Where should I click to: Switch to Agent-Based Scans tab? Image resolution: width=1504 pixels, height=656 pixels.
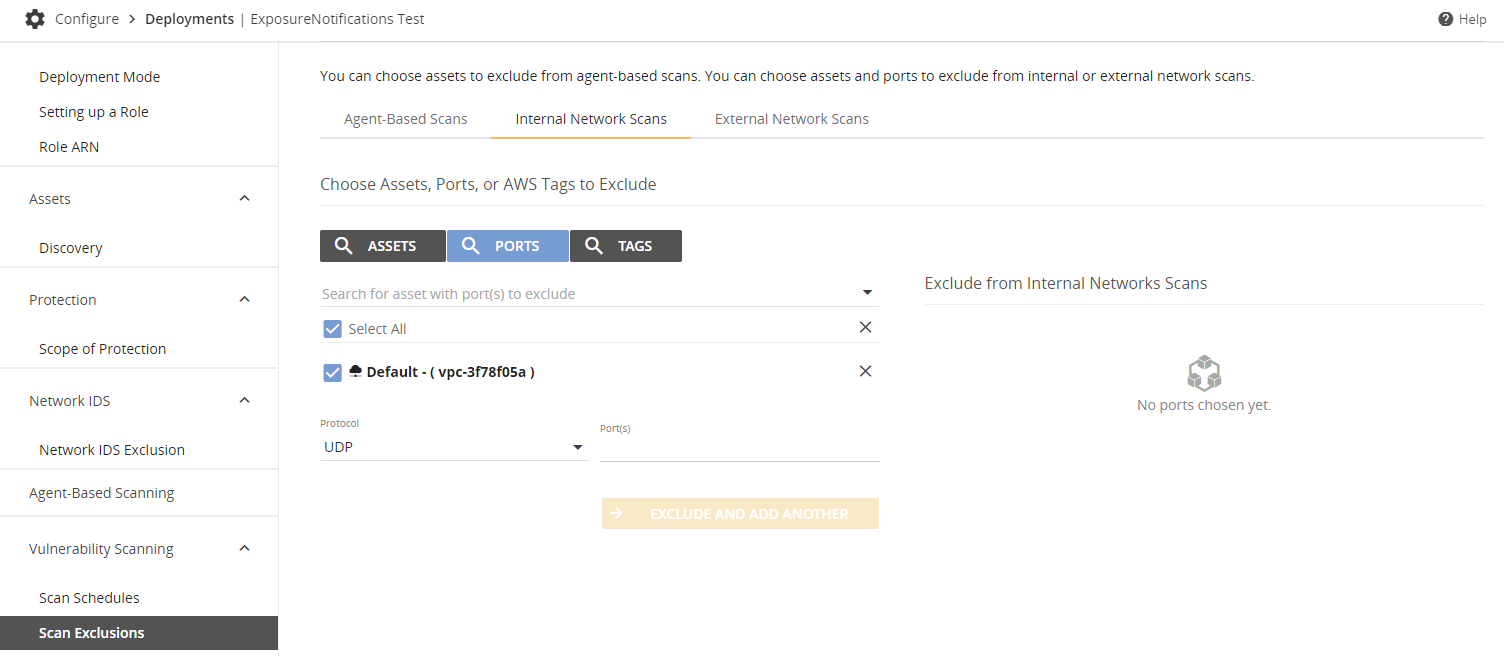406,119
